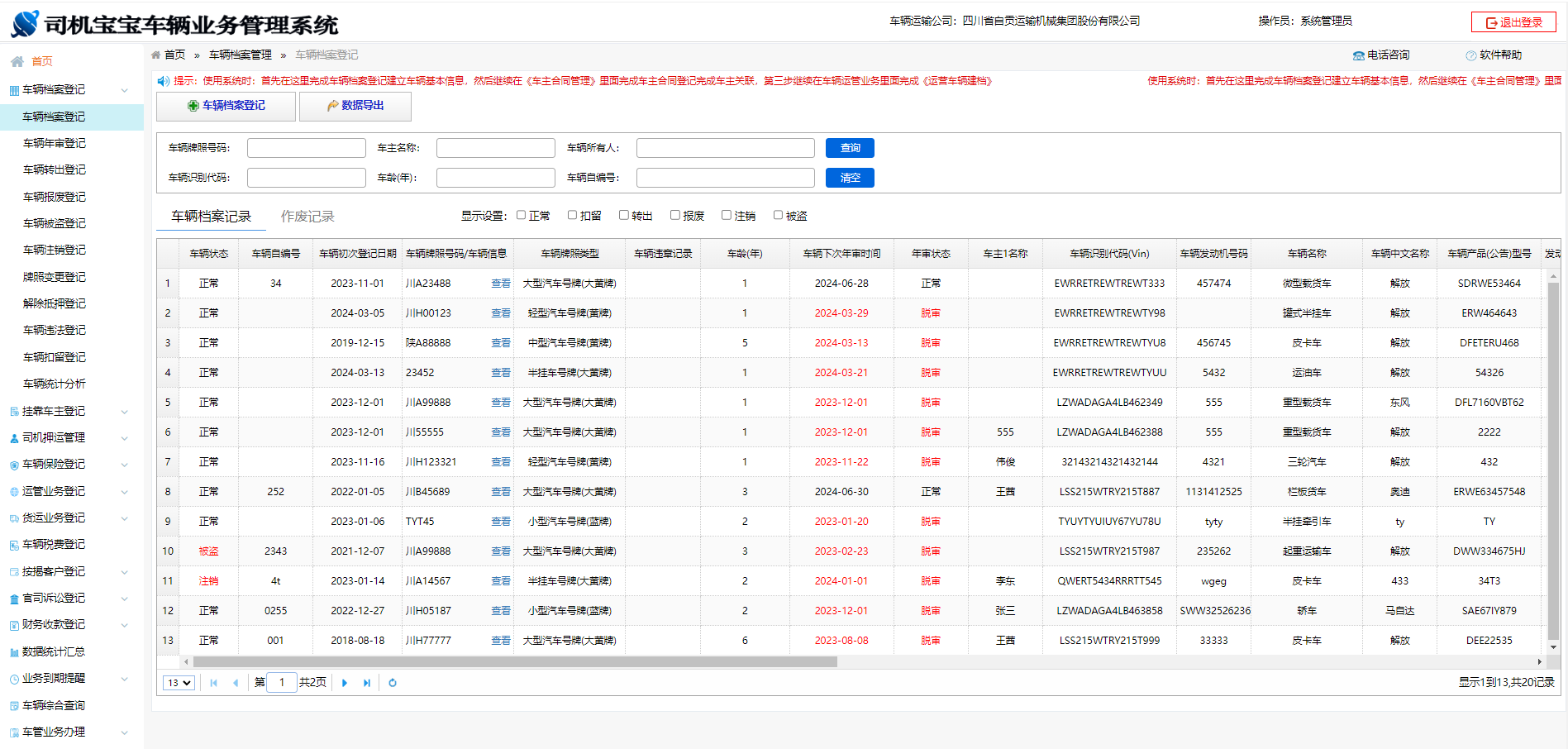
Task: Select the 车辆档案记录 tab
Action: 211,217
